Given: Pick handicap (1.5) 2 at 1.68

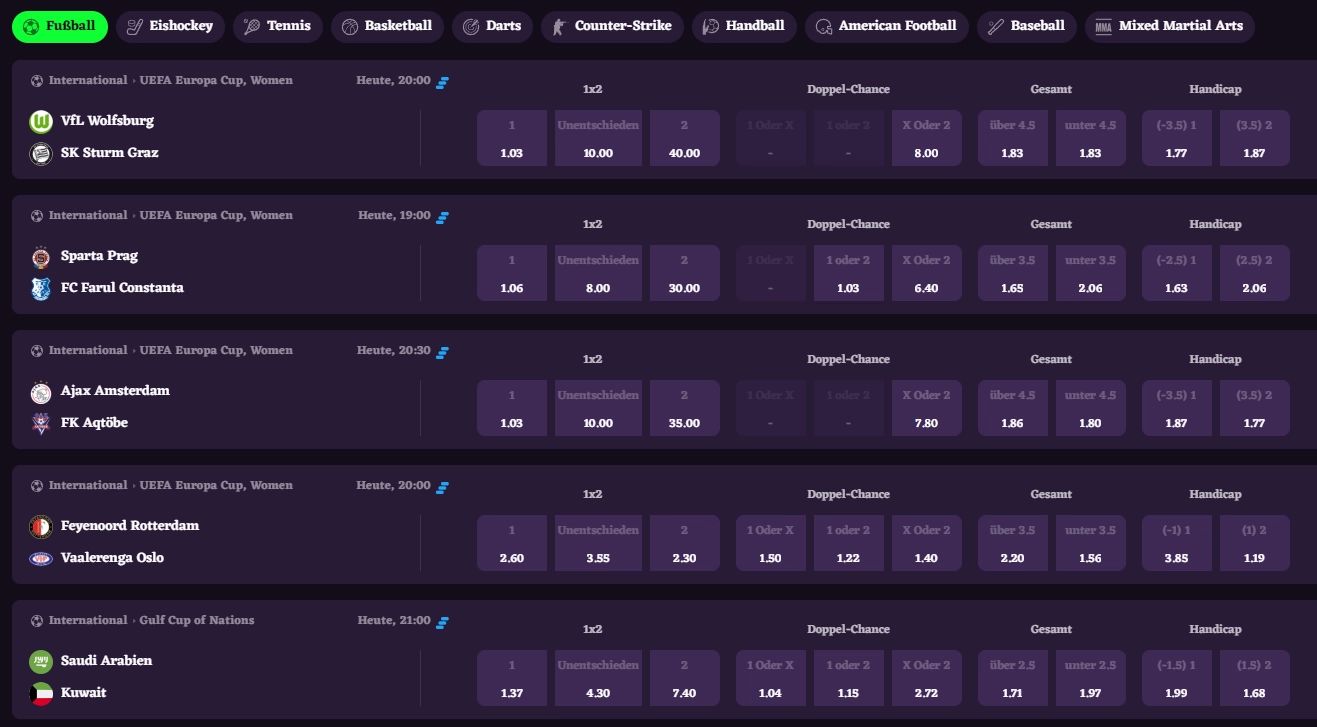Looking at the screenshot, I should click(x=1255, y=678).
